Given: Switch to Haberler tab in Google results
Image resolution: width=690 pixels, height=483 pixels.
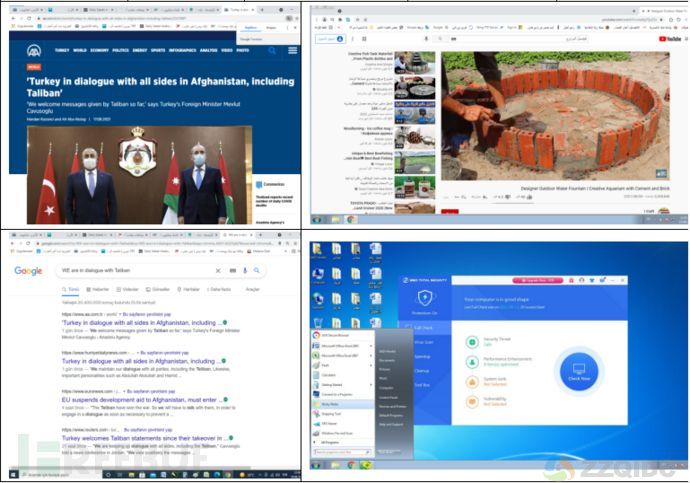Looking at the screenshot, I should click(98, 289).
